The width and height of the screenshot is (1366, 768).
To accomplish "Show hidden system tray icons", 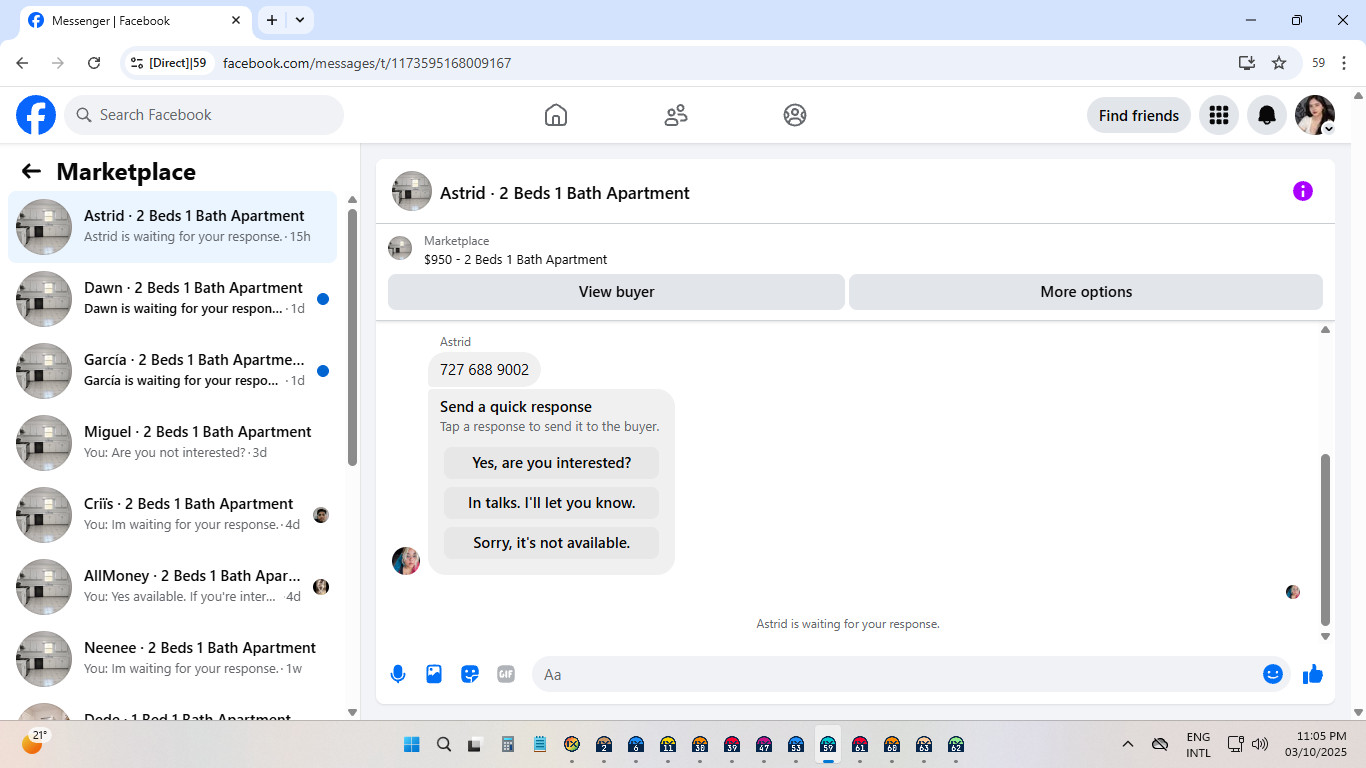I will (1128, 745).
